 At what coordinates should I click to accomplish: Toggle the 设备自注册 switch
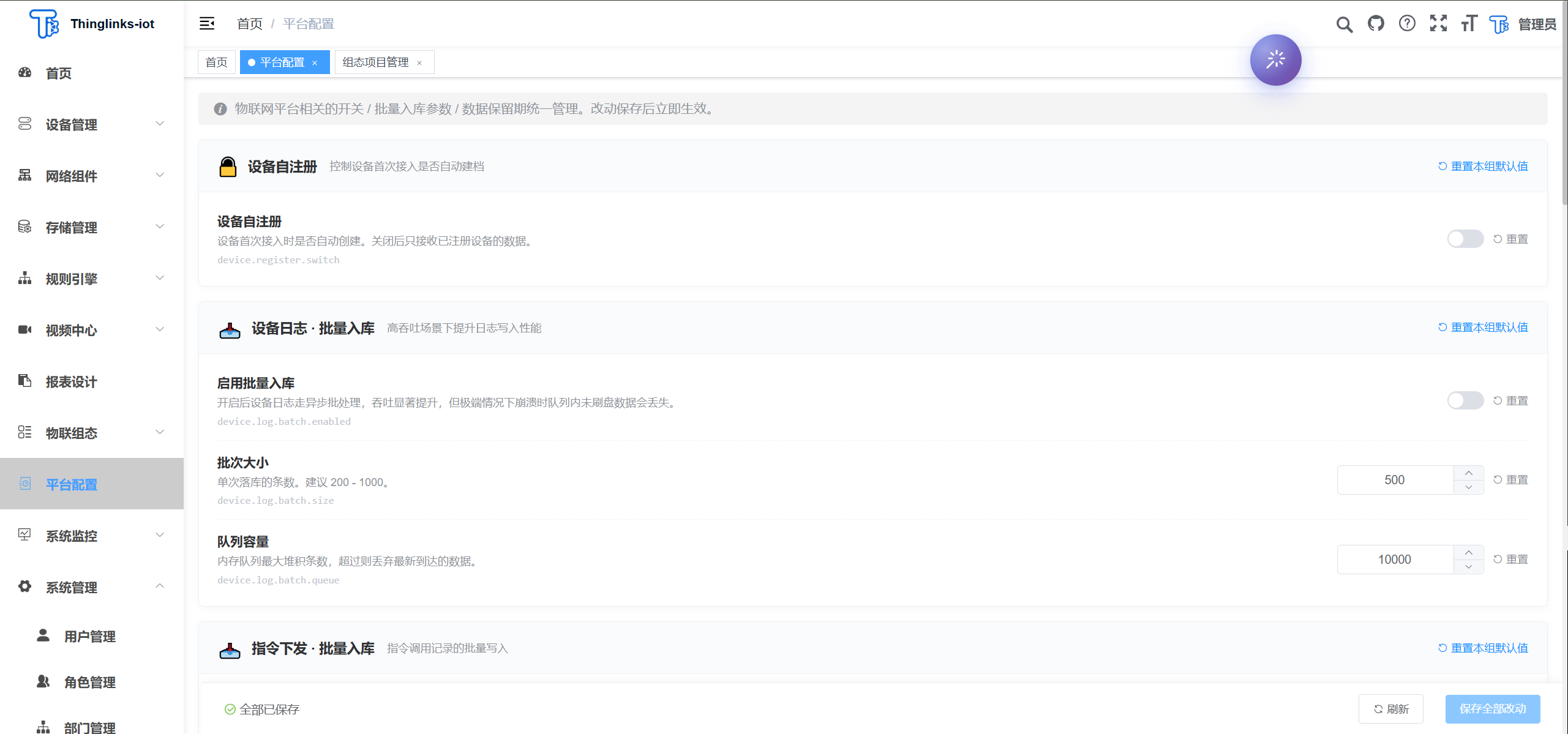(x=1465, y=239)
